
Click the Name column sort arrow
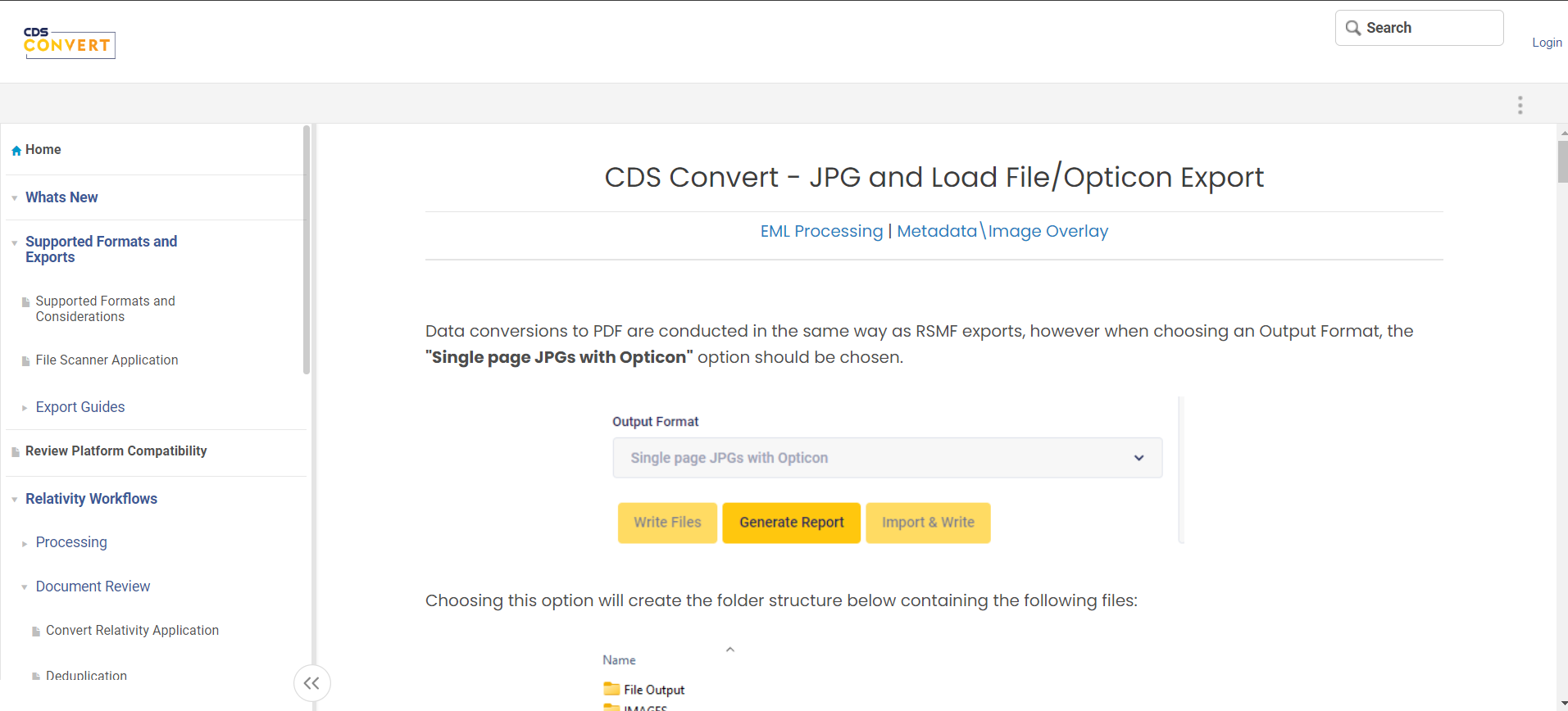pyautogui.click(x=730, y=650)
